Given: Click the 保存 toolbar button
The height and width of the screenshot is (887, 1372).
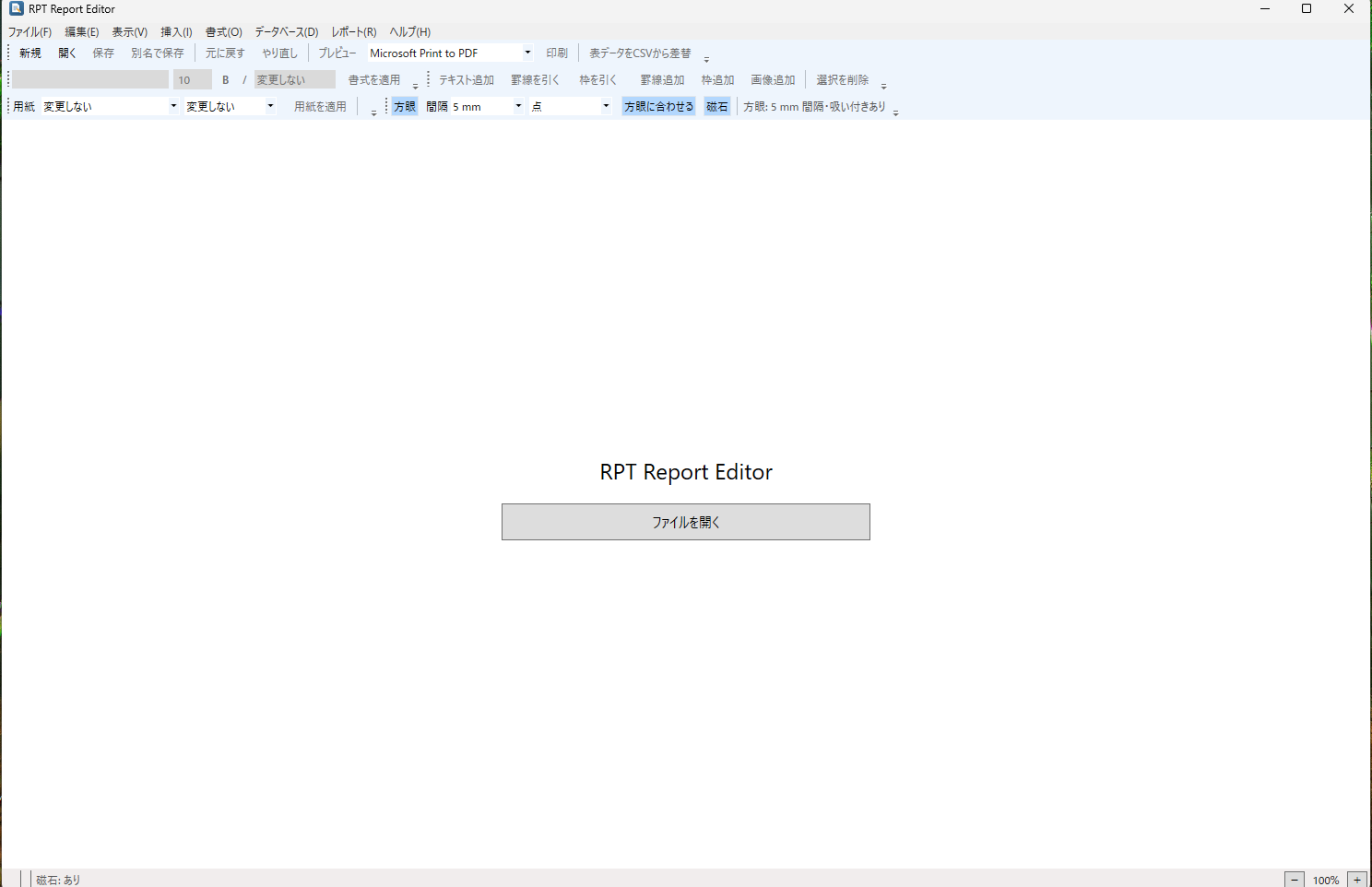Looking at the screenshot, I should (103, 53).
